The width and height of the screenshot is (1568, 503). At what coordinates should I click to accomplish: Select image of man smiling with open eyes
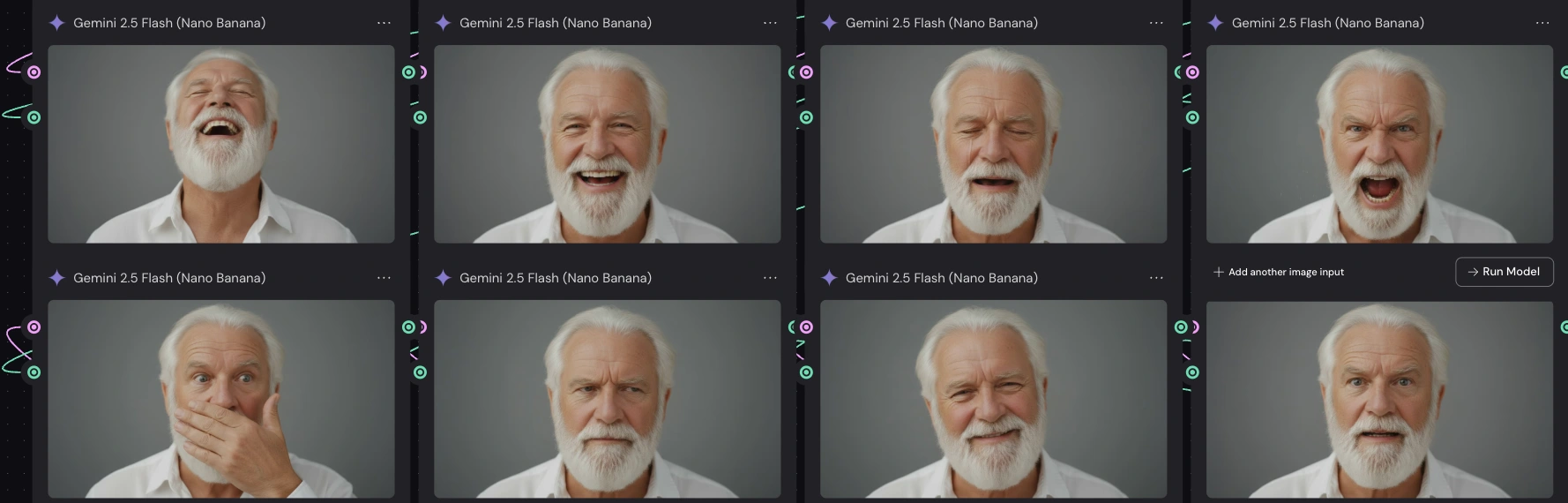coord(608,144)
